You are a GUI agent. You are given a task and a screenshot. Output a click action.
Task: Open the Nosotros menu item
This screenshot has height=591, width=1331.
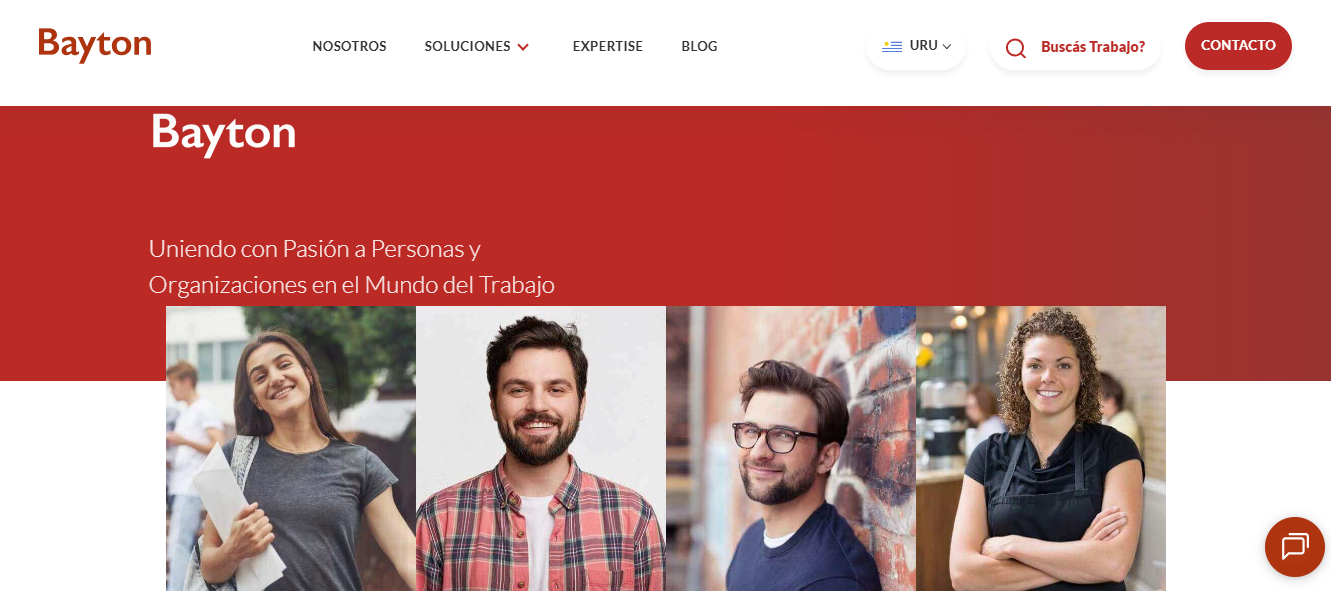coord(349,46)
